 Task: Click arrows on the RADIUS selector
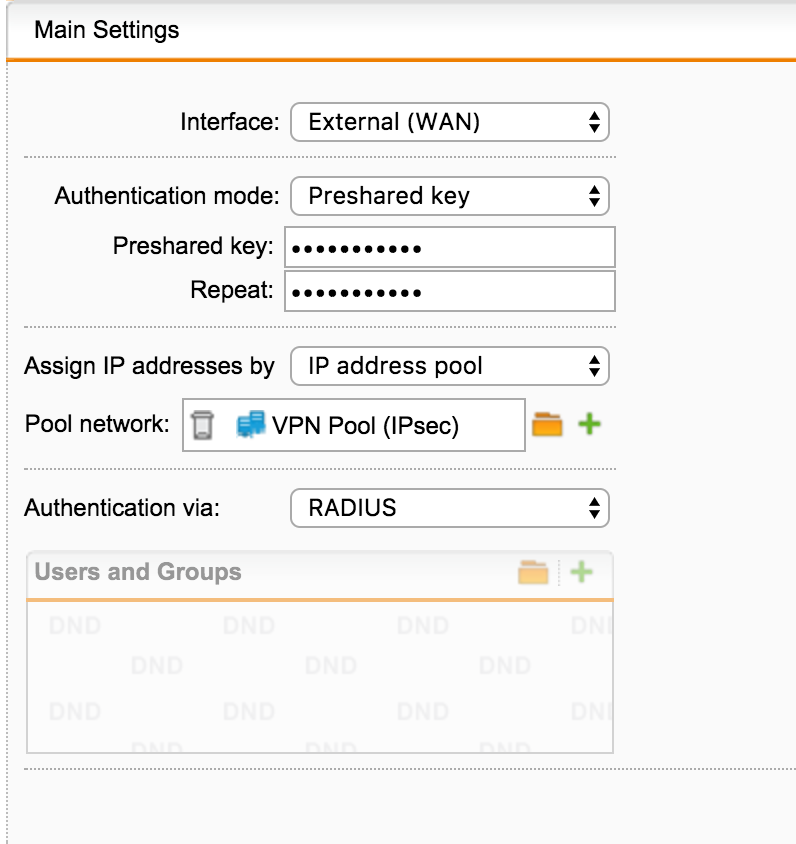(594, 508)
